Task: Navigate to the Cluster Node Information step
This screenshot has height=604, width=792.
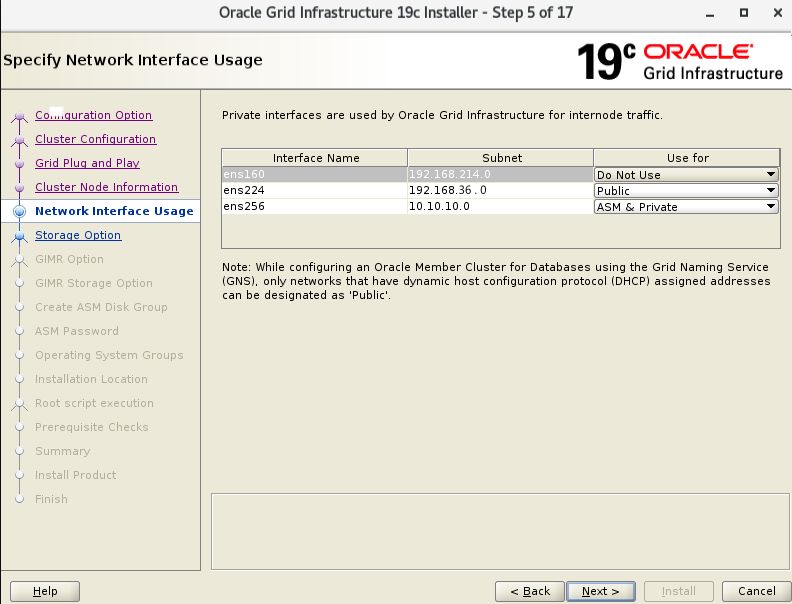Action: pyautogui.click(x=106, y=187)
